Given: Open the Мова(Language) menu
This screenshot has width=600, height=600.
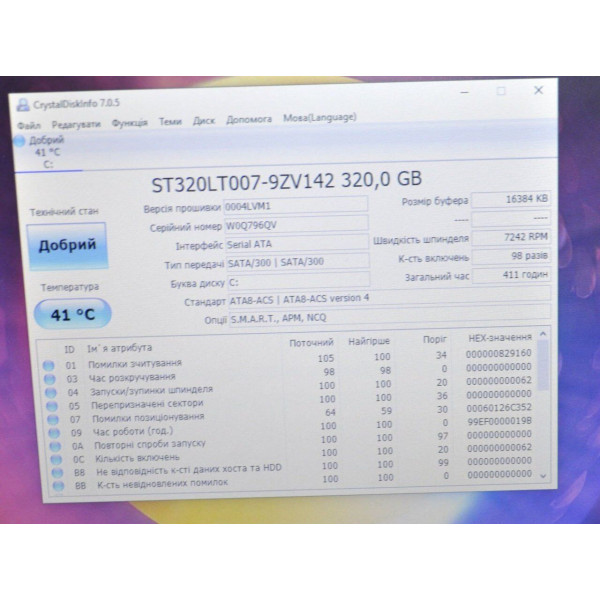Looking at the screenshot, I should point(320,118).
